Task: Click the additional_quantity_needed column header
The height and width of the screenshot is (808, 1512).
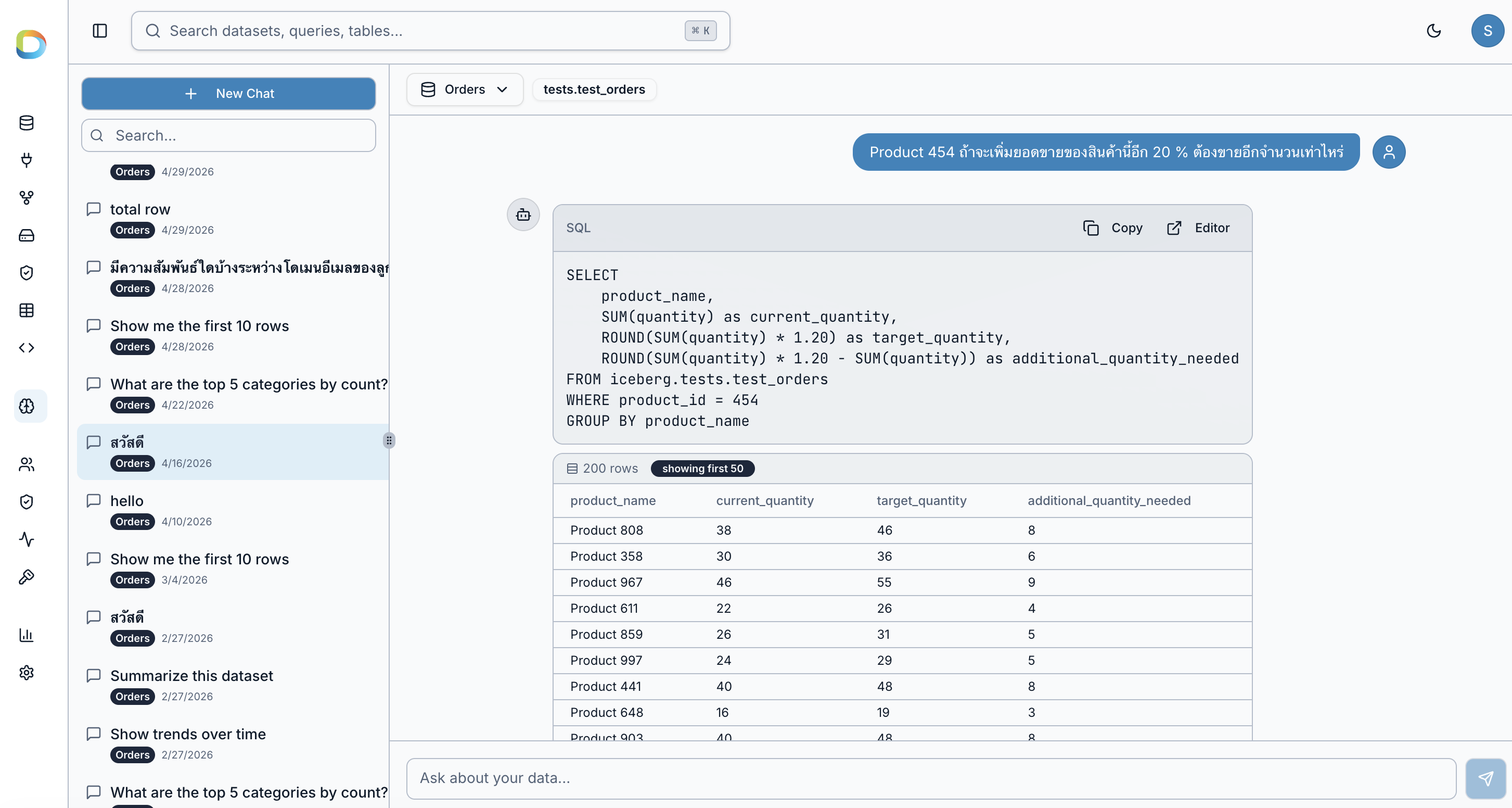Action: click(1109, 501)
